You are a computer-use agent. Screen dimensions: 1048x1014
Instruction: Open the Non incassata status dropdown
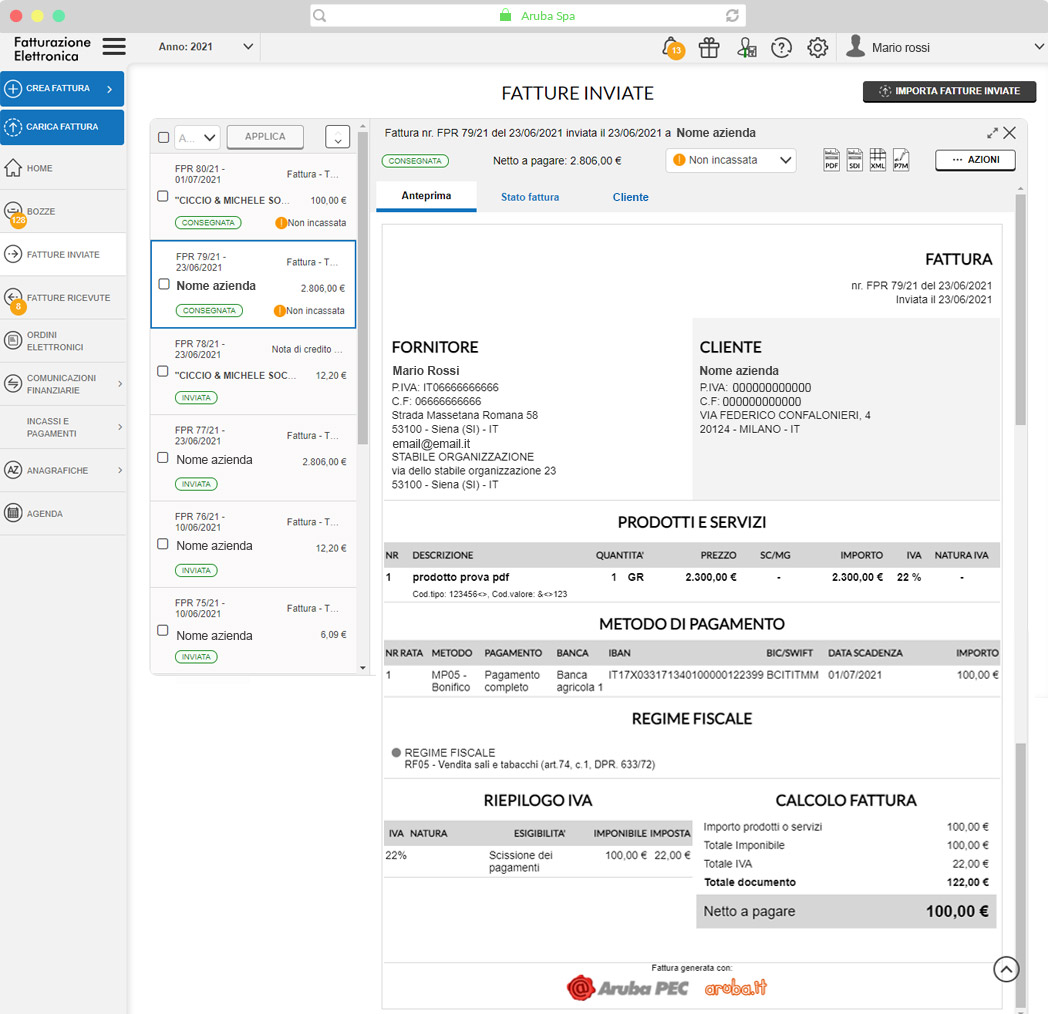(x=731, y=160)
